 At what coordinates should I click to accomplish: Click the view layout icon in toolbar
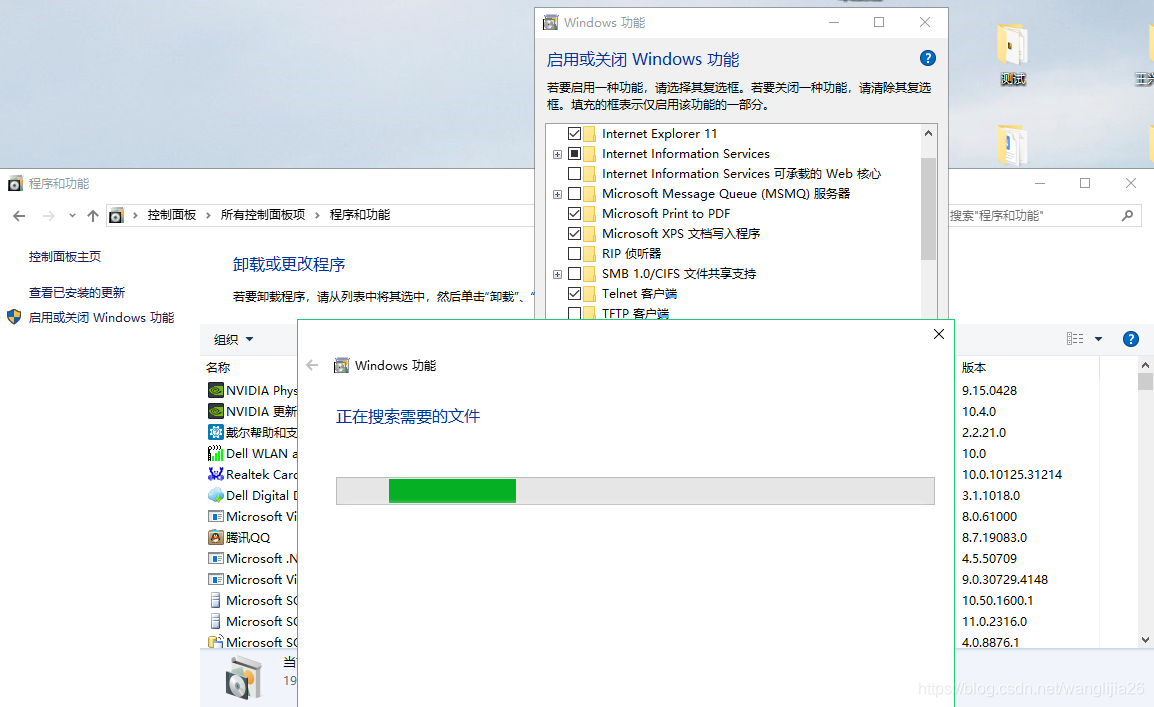point(1075,338)
